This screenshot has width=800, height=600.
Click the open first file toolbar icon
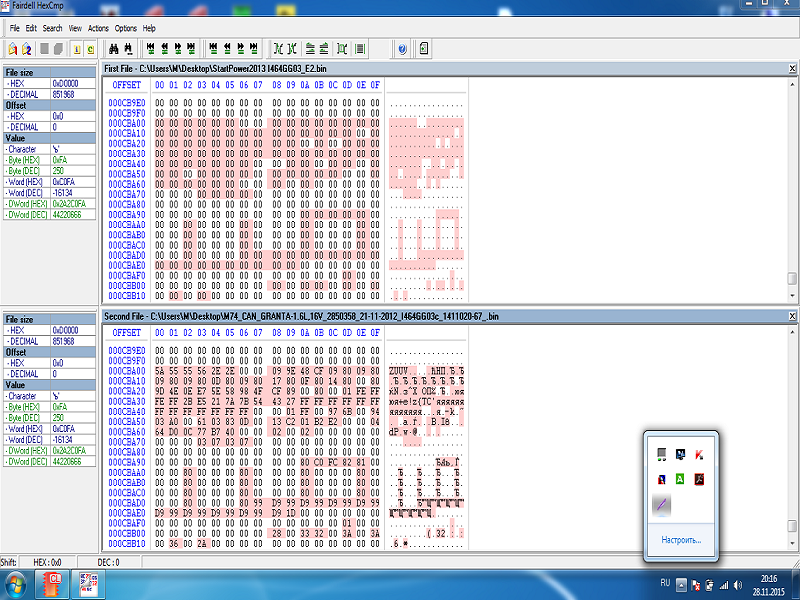pyautogui.click(x=12, y=48)
